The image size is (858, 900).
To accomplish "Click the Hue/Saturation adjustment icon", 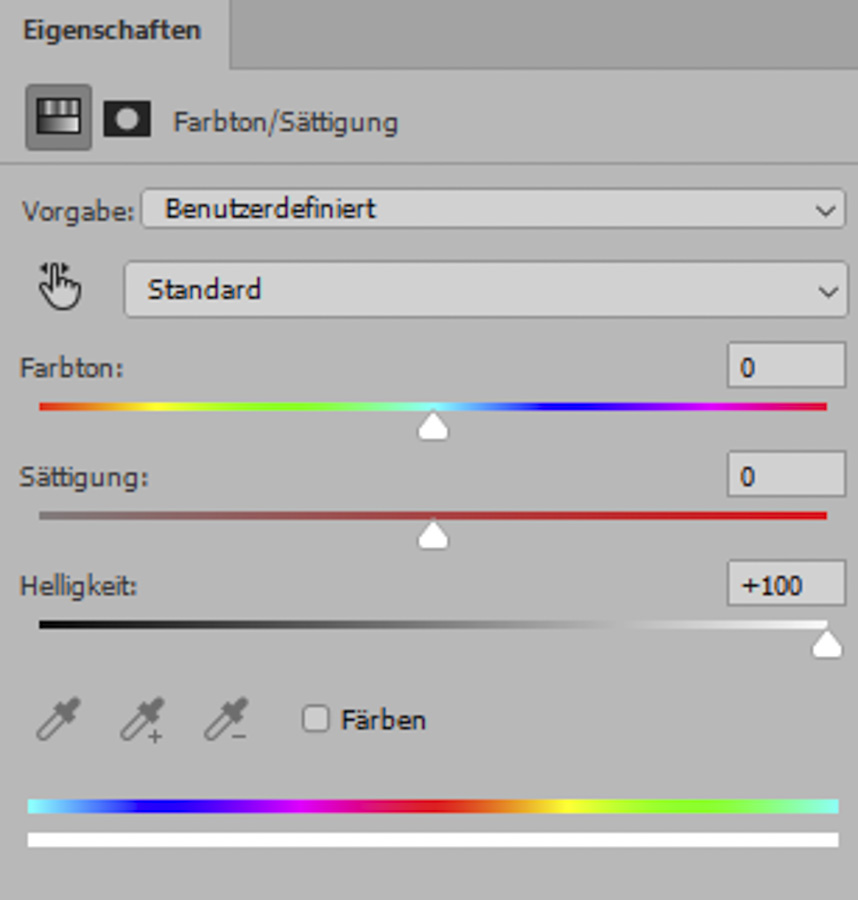I will pos(58,119).
